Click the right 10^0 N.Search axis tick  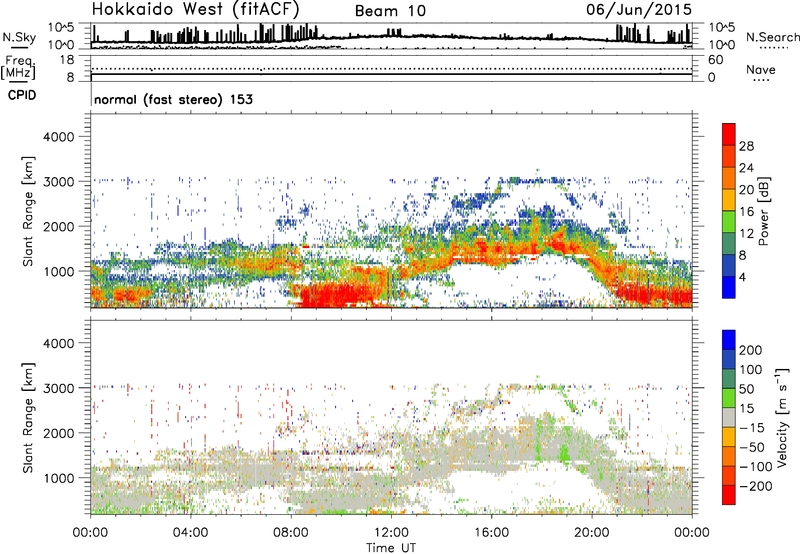point(722,45)
